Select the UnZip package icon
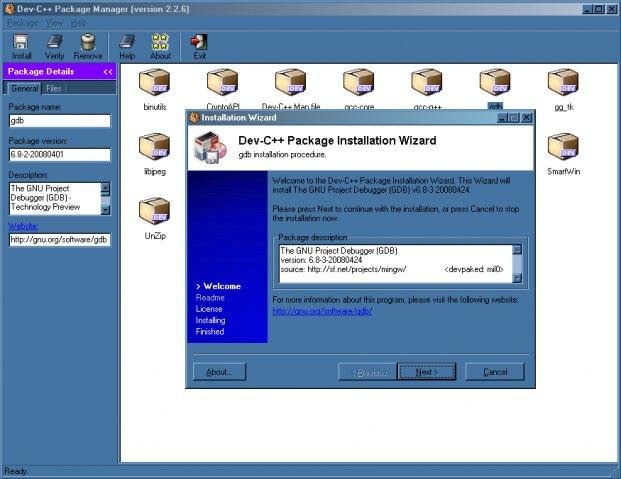 click(x=154, y=211)
